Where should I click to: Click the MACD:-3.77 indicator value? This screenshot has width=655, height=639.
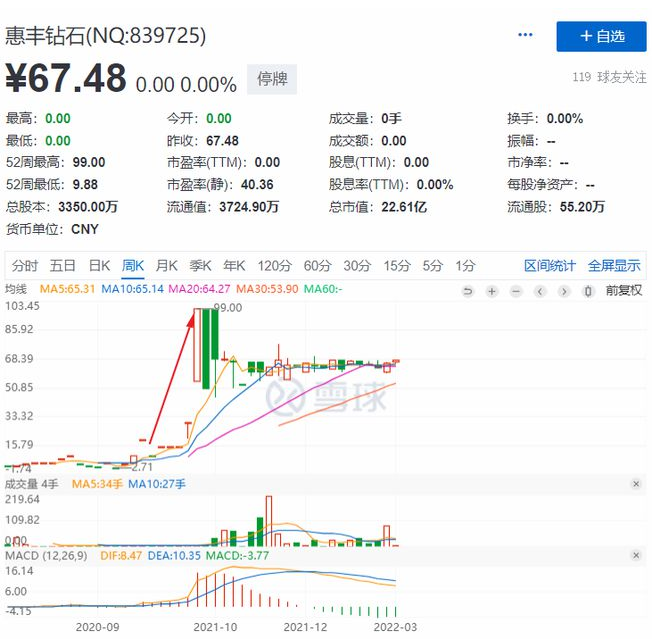click(237, 555)
